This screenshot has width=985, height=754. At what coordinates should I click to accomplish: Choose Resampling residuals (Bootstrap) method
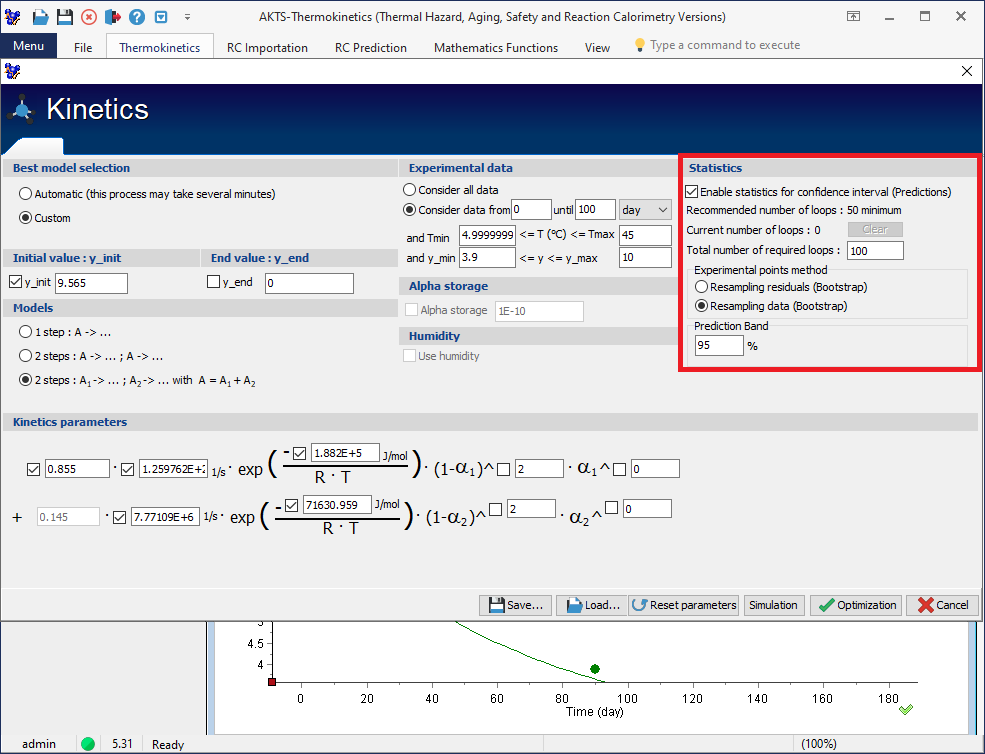pyautogui.click(x=700, y=287)
